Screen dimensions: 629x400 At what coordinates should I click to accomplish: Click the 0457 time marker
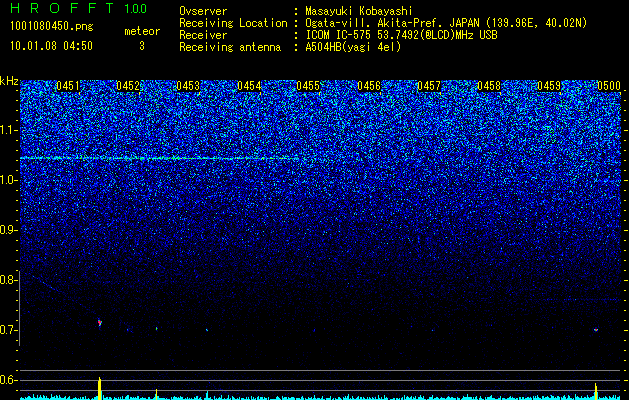click(429, 86)
